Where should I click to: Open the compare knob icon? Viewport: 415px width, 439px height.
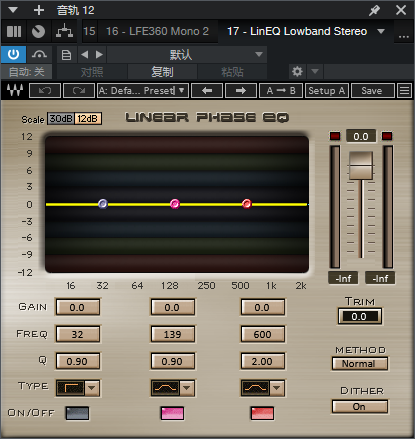(38, 31)
